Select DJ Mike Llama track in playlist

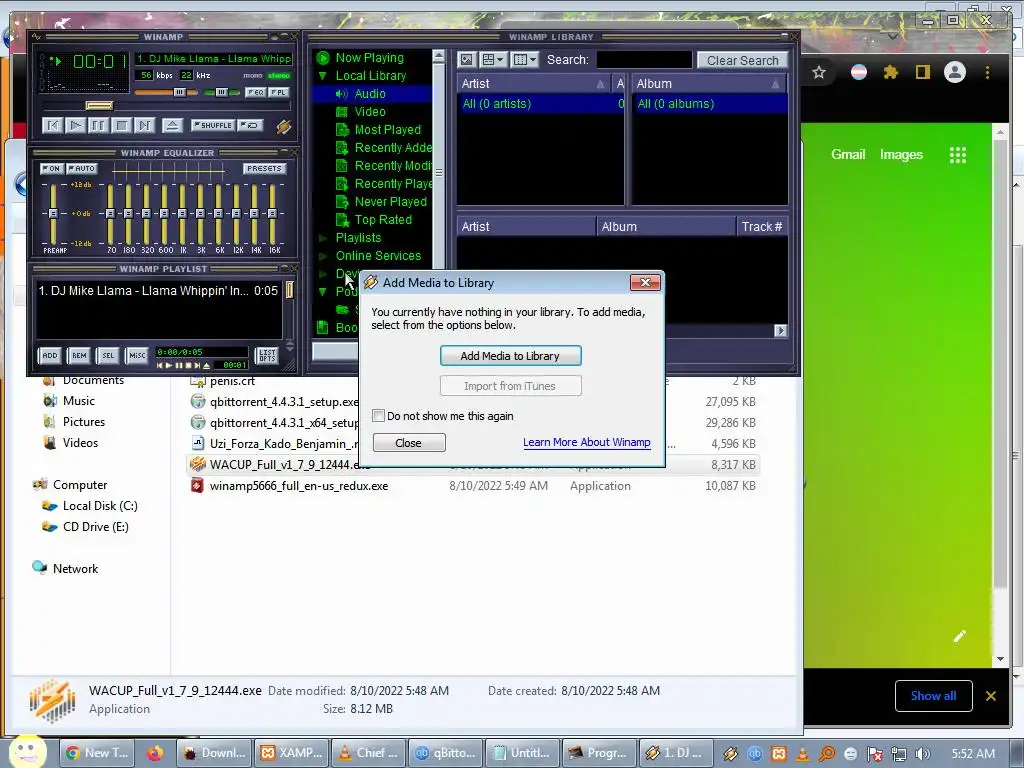pos(158,291)
